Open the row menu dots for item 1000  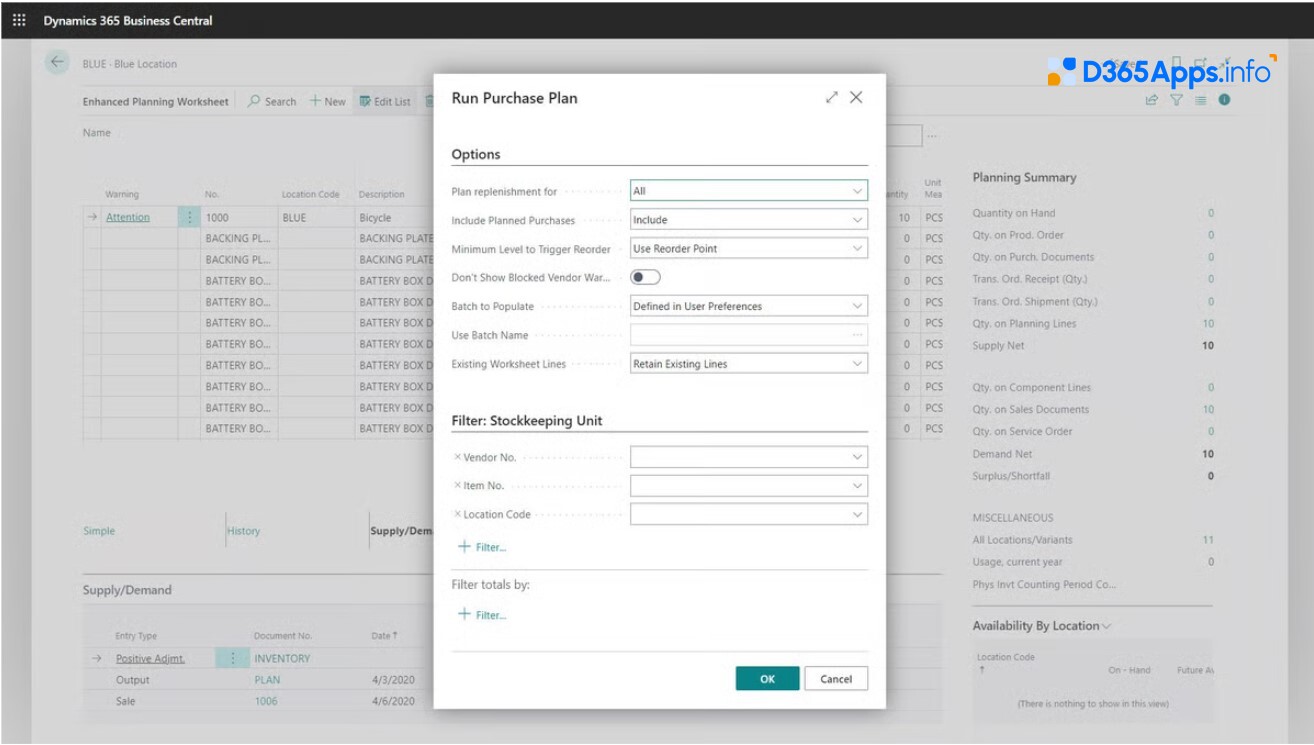(x=189, y=217)
